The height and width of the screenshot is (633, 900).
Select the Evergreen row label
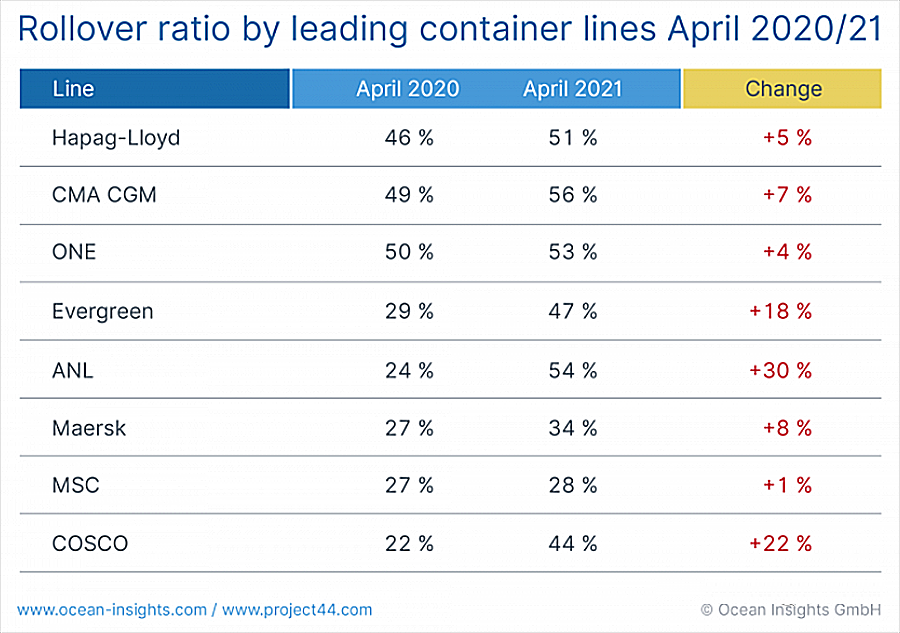point(103,312)
